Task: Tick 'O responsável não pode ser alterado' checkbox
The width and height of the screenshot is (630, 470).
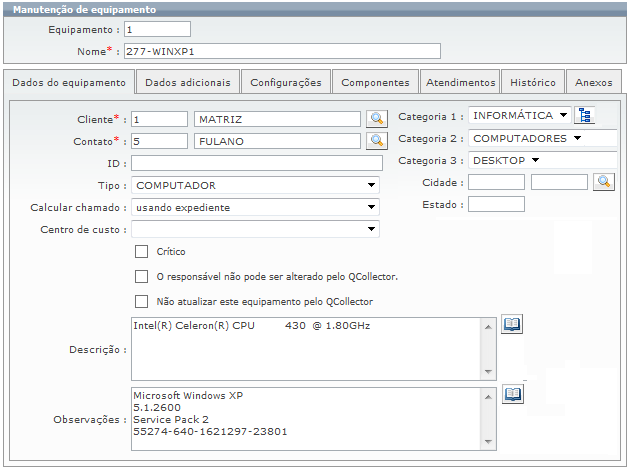Action: [141, 276]
